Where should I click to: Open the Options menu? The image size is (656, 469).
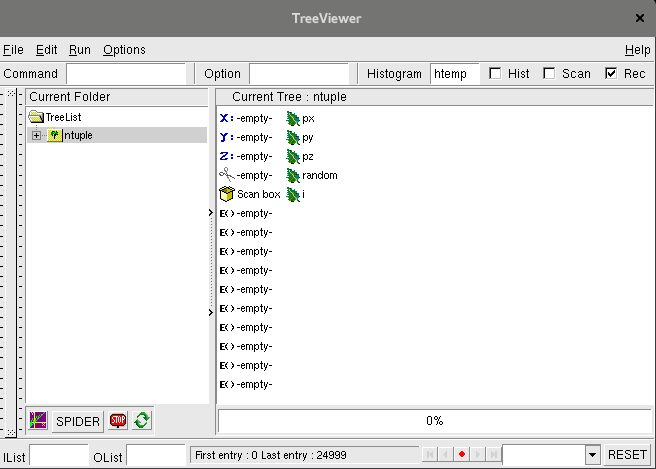124,50
